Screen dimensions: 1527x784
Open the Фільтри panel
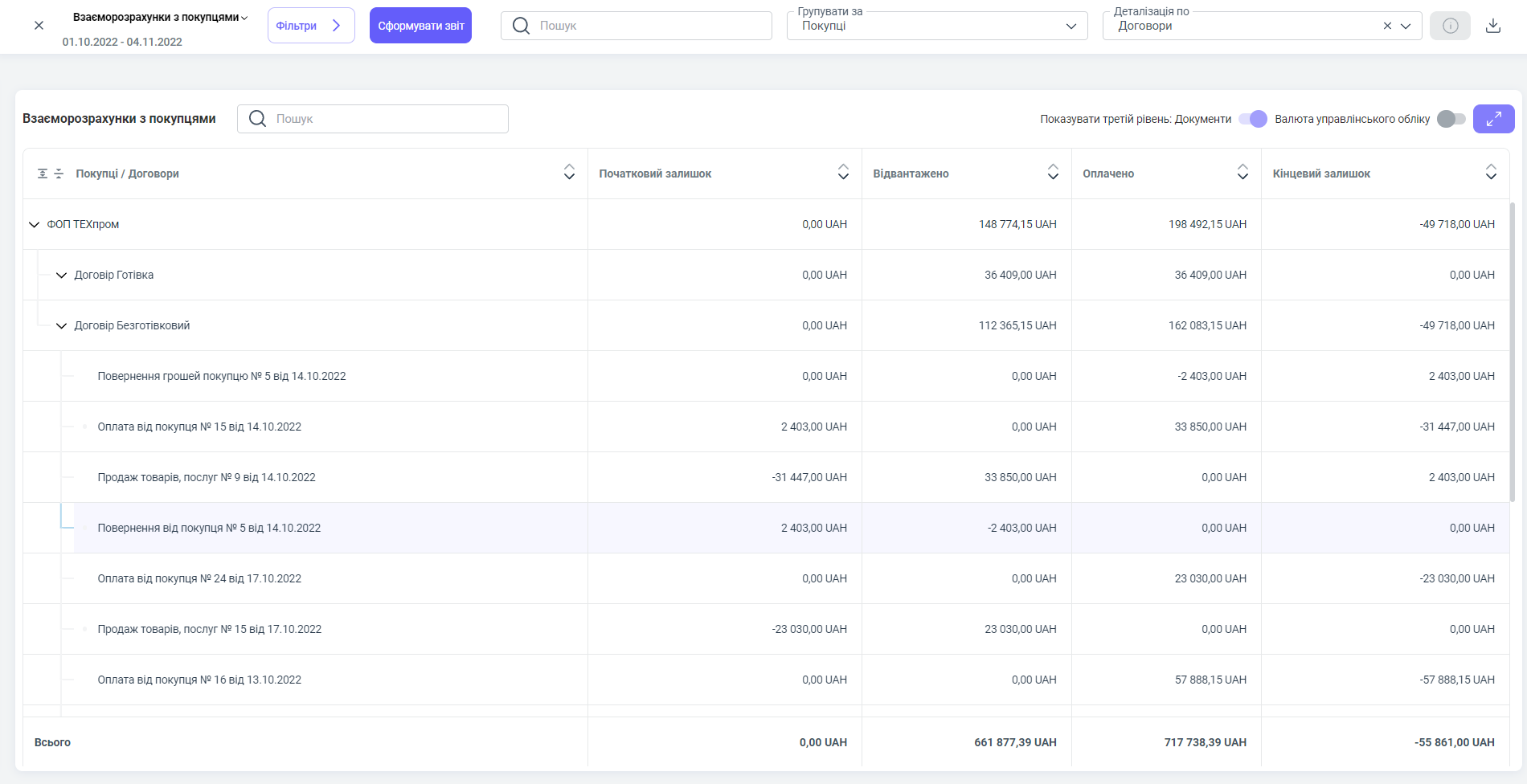[x=310, y=26]
